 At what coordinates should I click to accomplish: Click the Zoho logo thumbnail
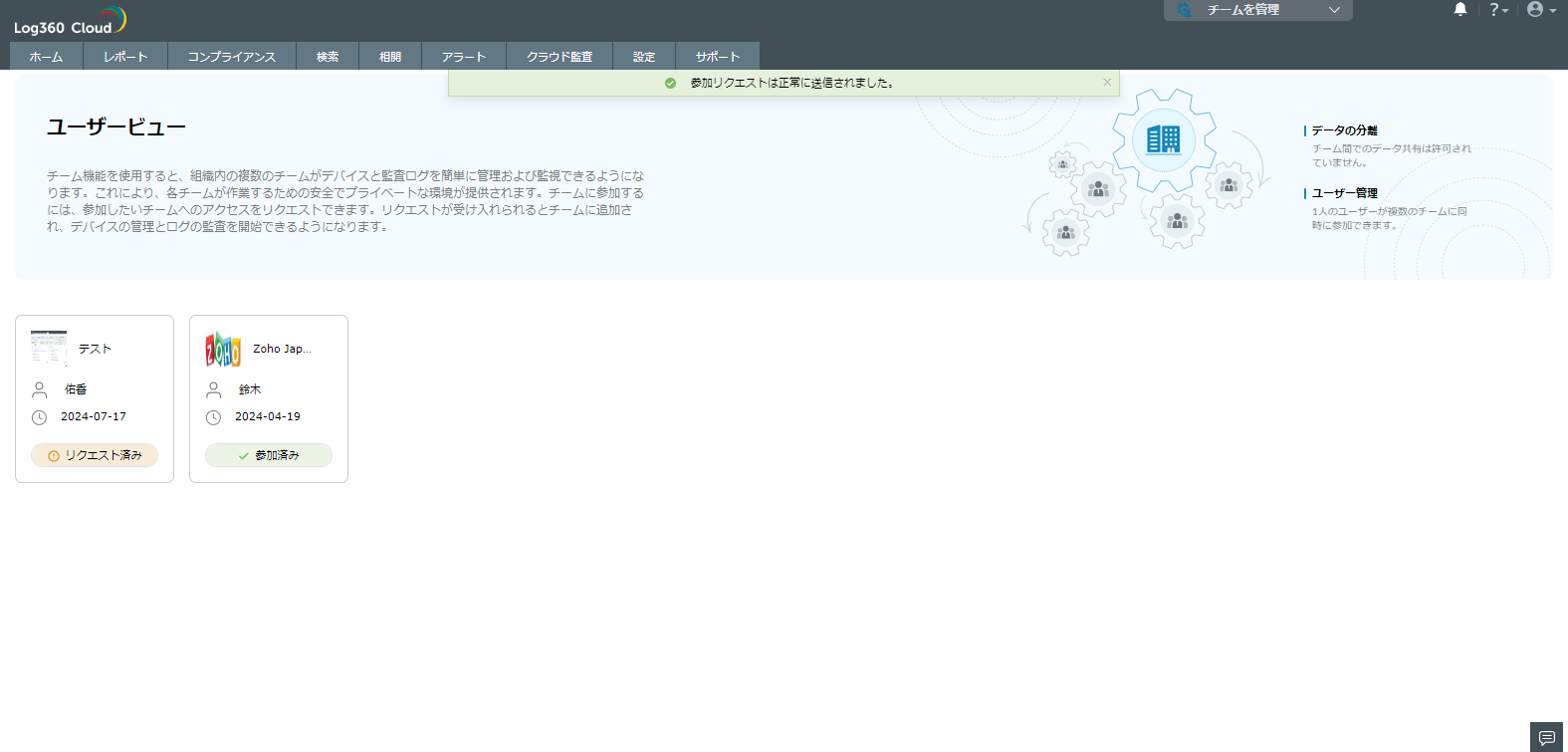click(223, 349)
